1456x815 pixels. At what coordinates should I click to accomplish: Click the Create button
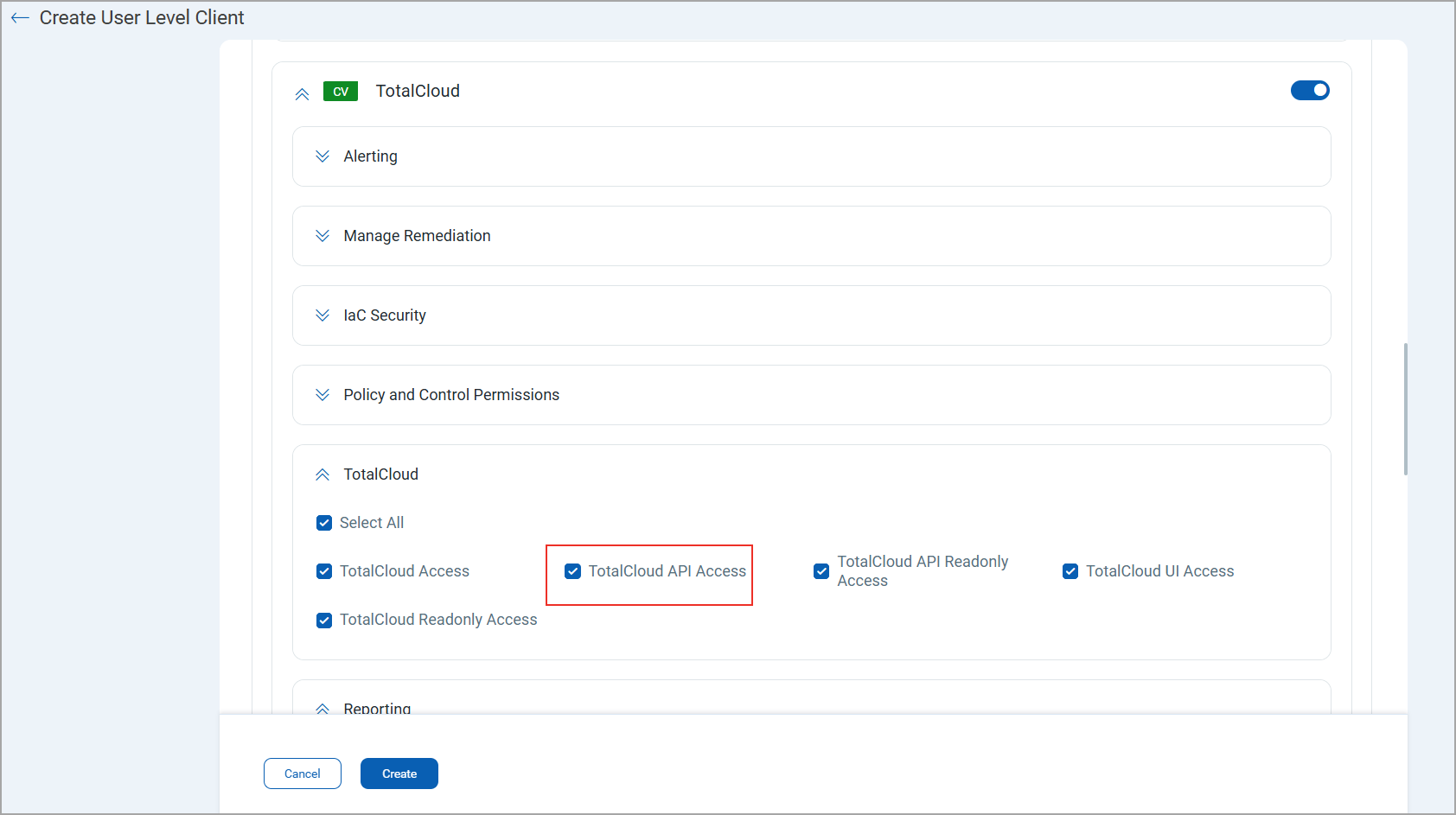point(399,774)
